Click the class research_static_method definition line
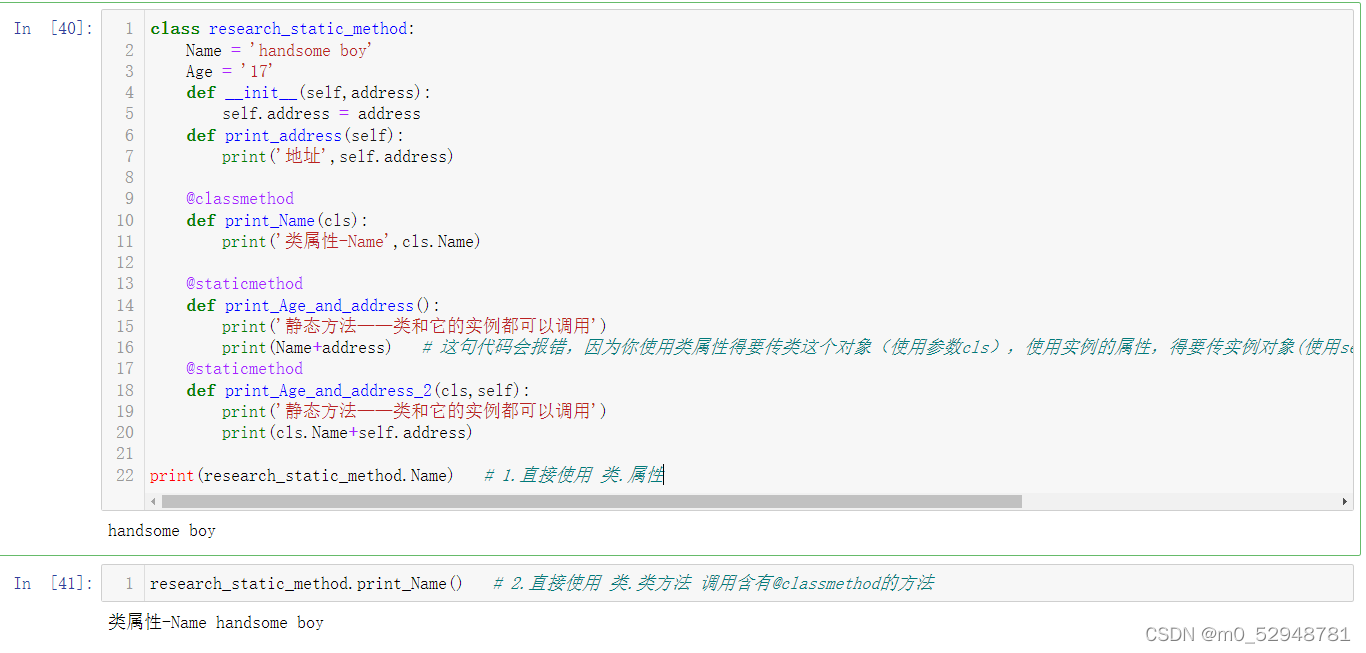Image resolution: width=1366 pixels, height=653 pixels. point(280,28)
